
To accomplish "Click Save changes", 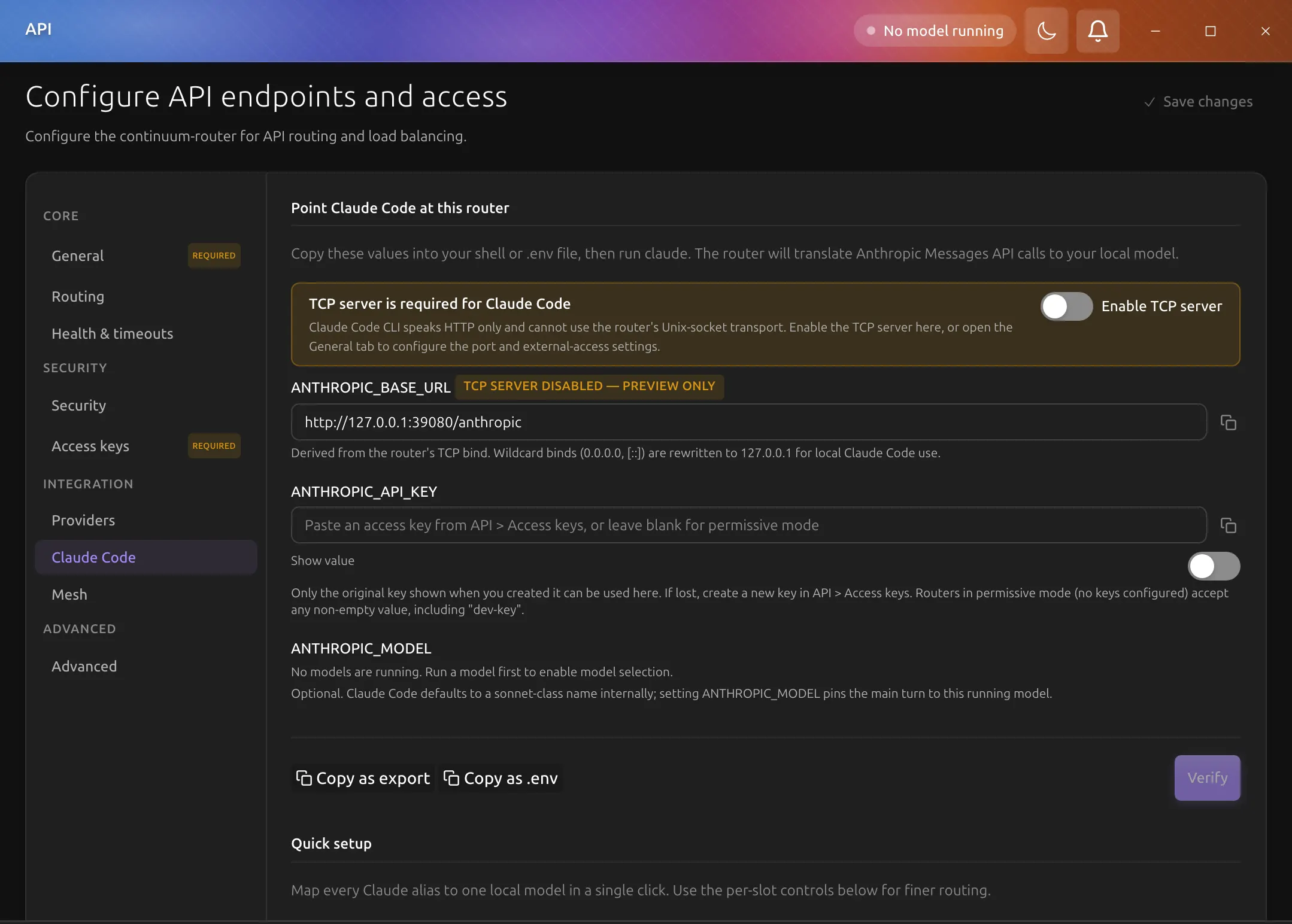I will (1199, 102).
